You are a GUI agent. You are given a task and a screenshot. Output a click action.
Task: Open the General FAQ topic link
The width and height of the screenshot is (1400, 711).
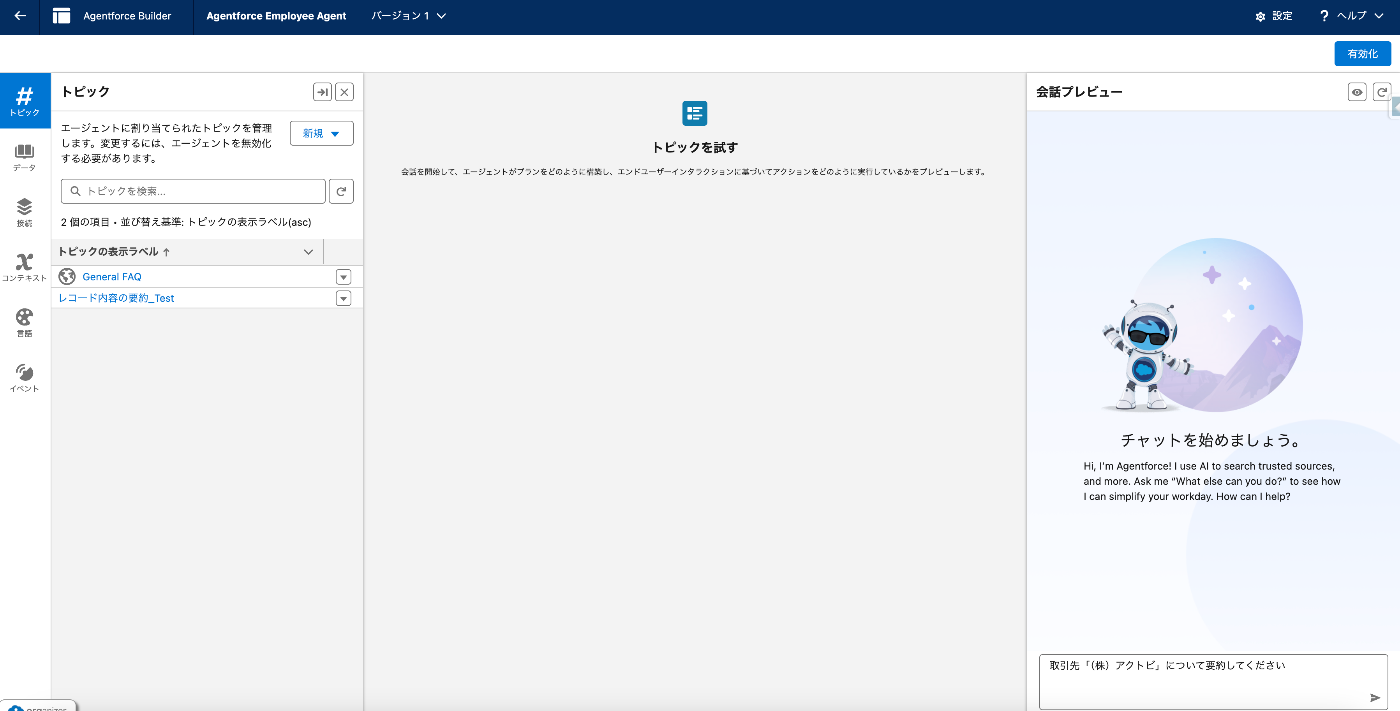[x=112, y=277]
